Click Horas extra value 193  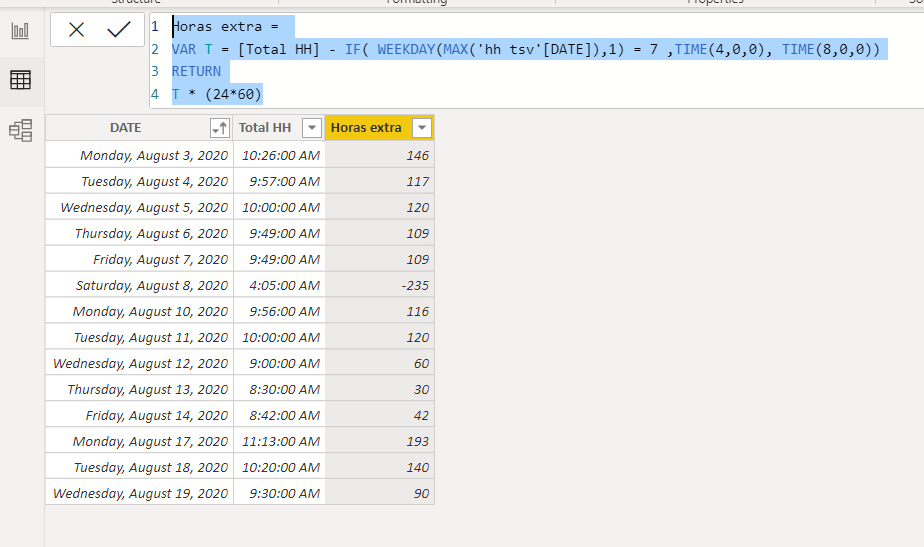pos(380,441)
